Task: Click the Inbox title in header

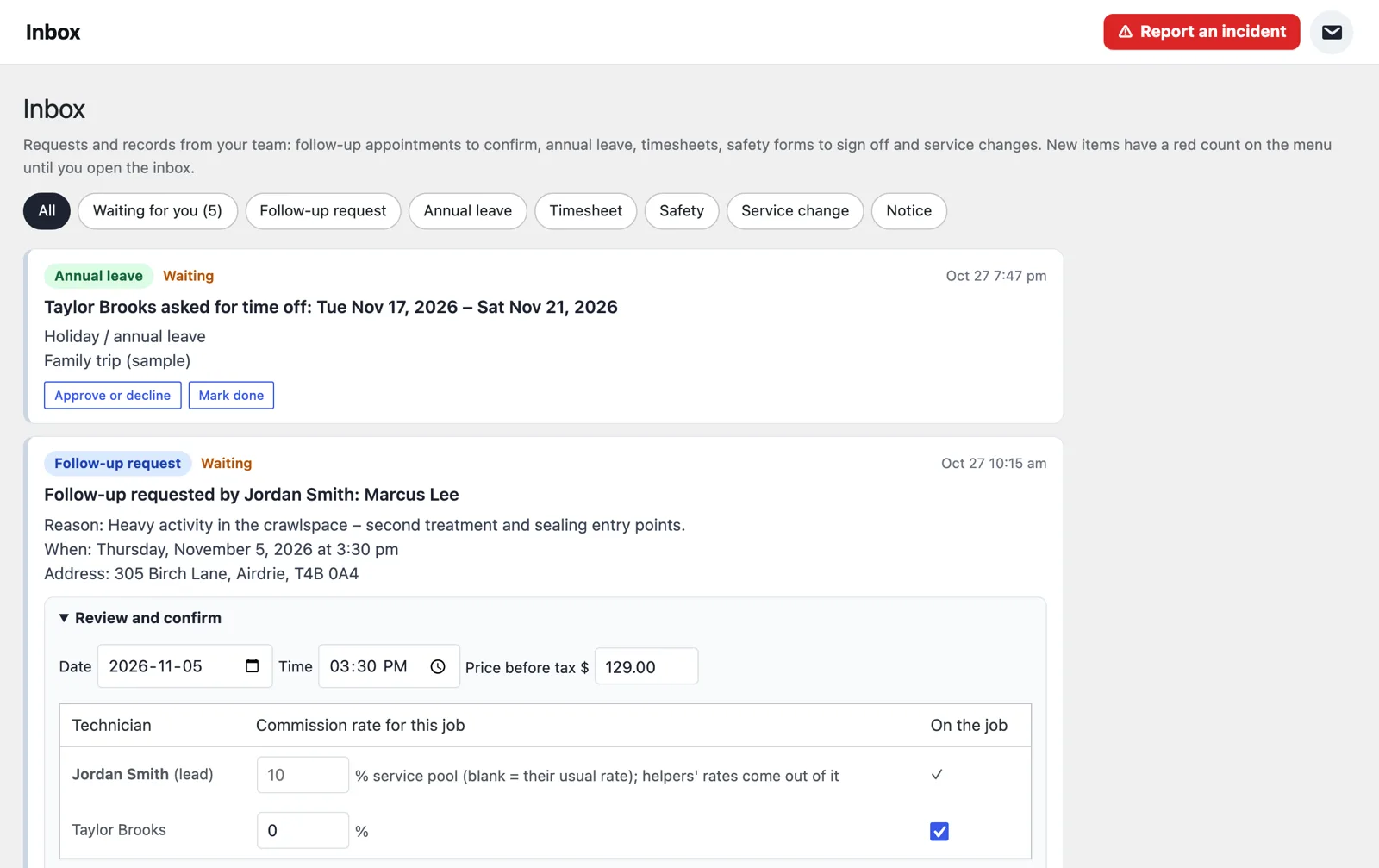Action: 53,32
